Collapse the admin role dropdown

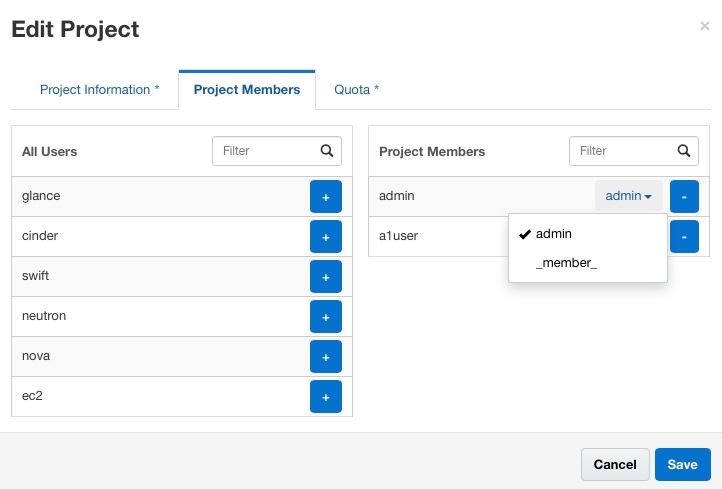click(628, 196)
